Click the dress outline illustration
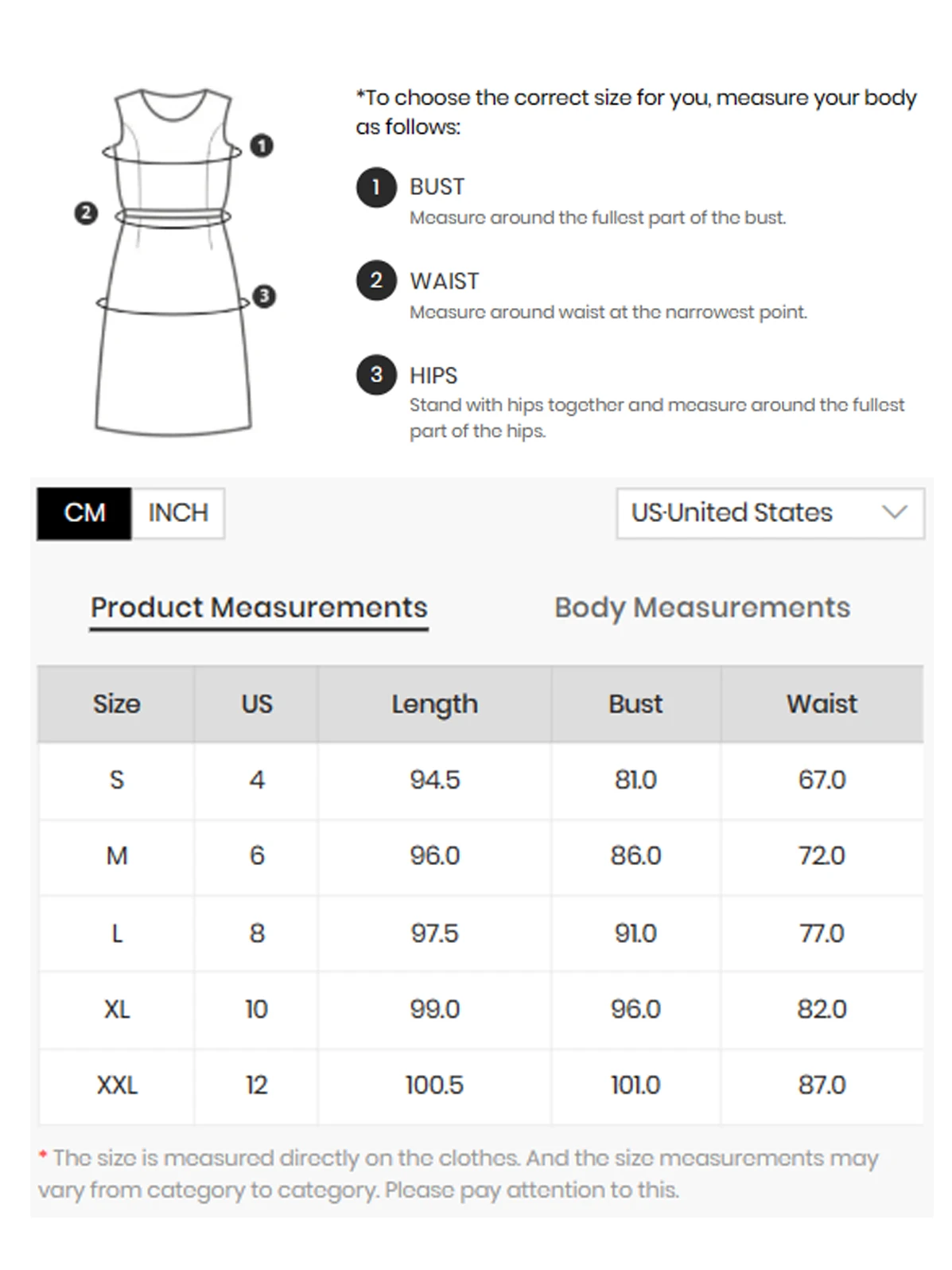The width and height of the screenshot is (952, 1270). (x=173, y=263)
